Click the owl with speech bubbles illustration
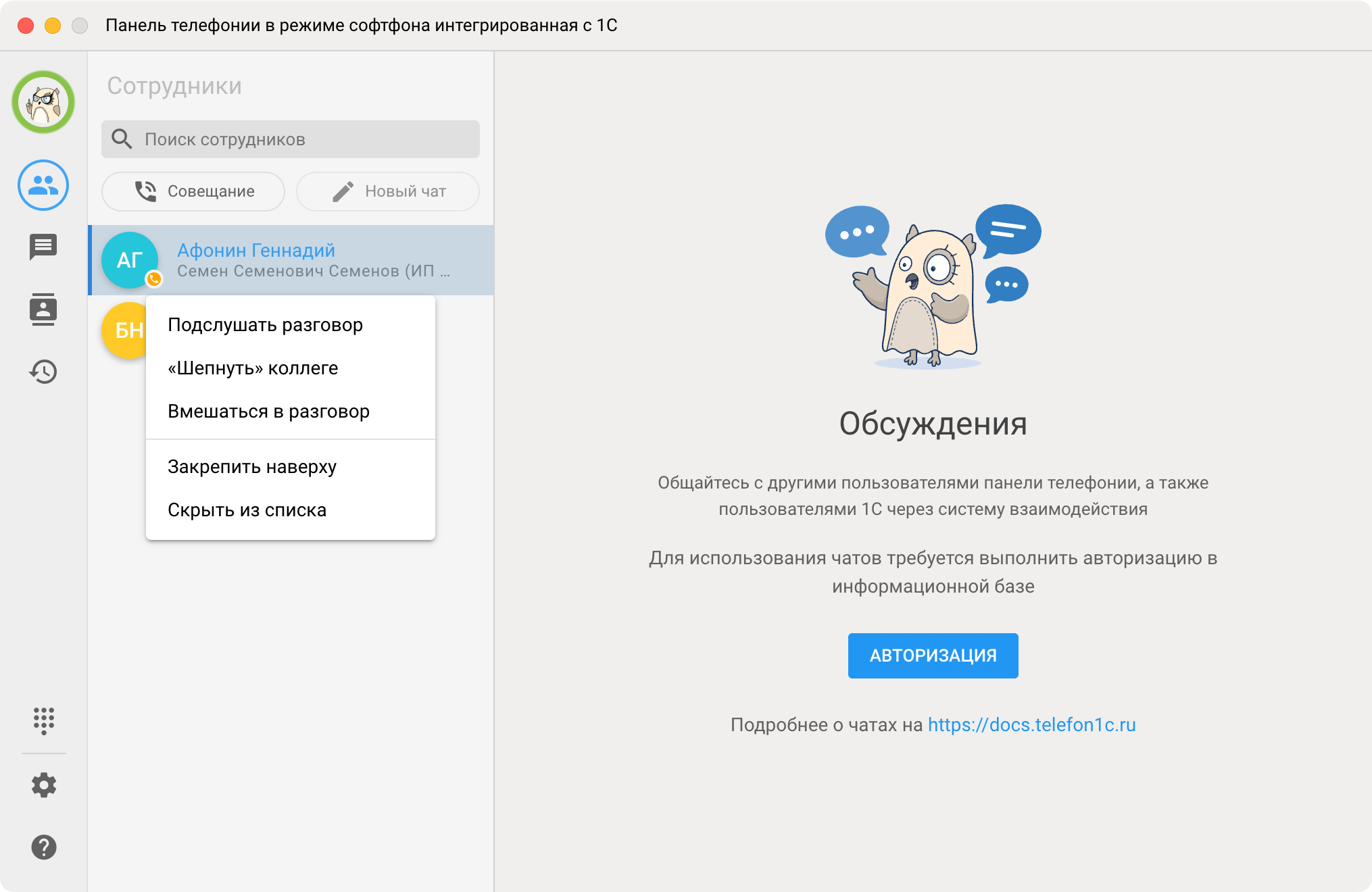 coord(933,287)
